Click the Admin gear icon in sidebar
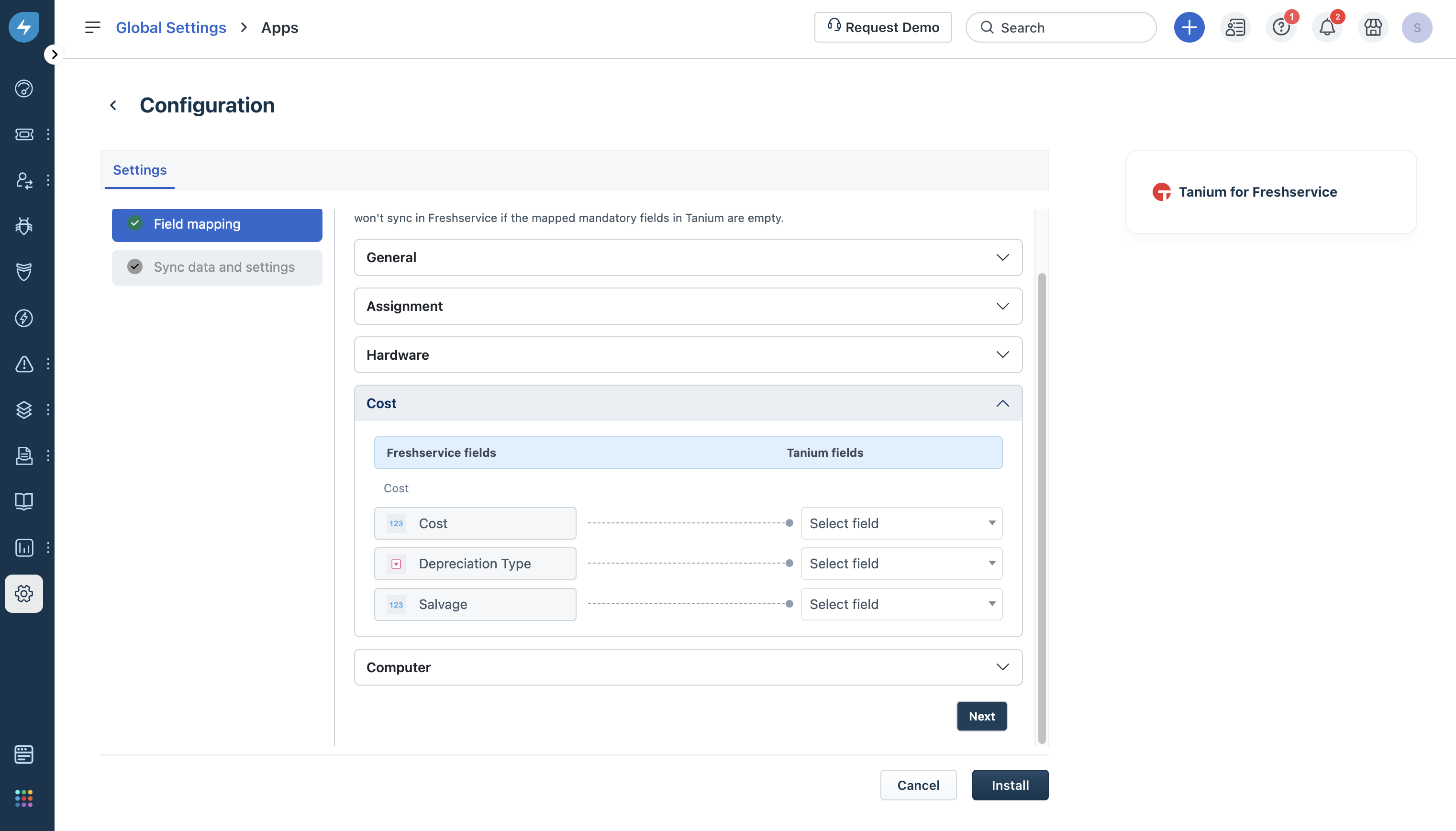The image size is (1456, 831). point(24,594)
